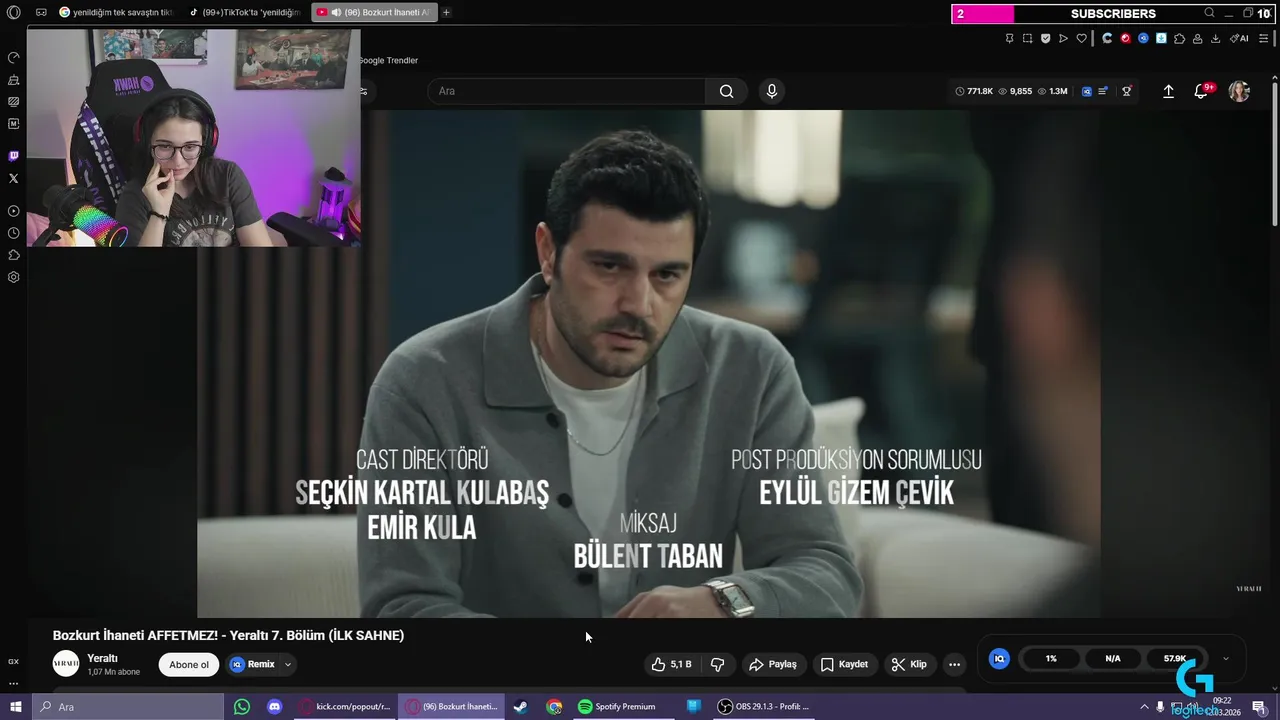This screenshot has height=720, width=1280.
Task: Open the Windows Start button
Action: tap(15, 707)
